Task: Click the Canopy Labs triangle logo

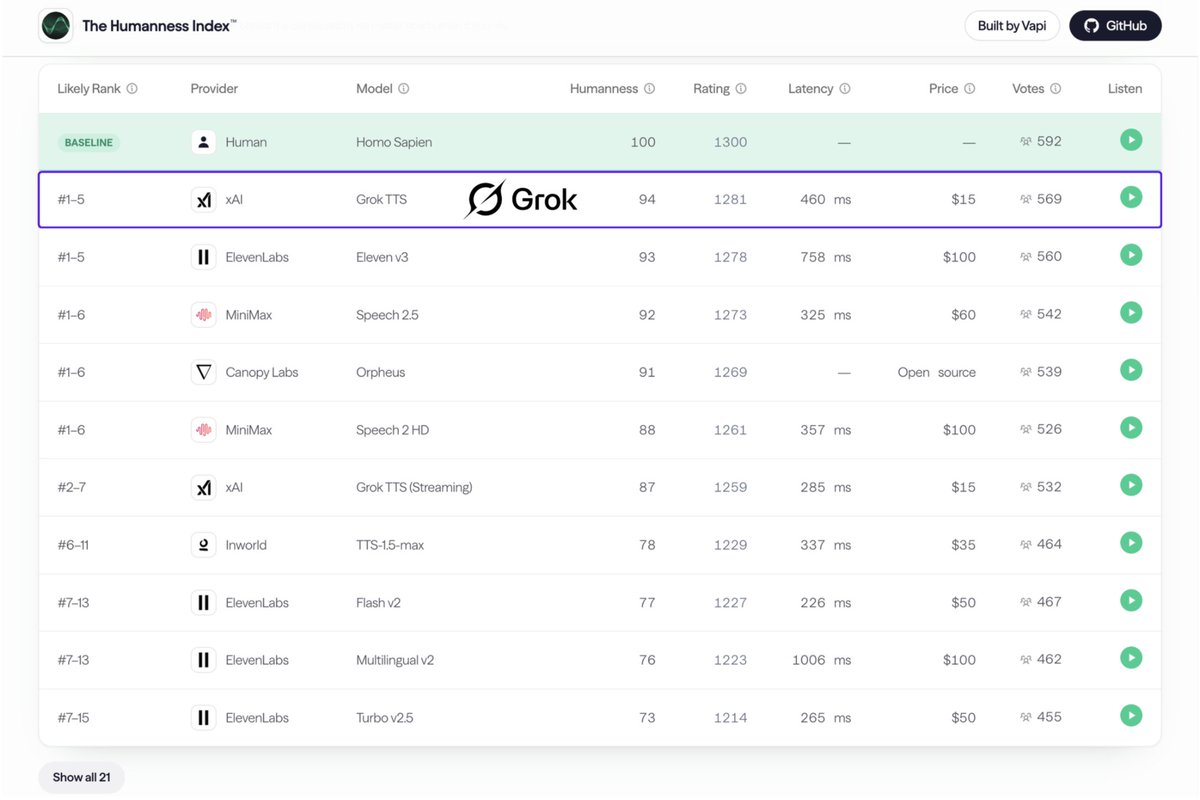Action: click(204, 372)
